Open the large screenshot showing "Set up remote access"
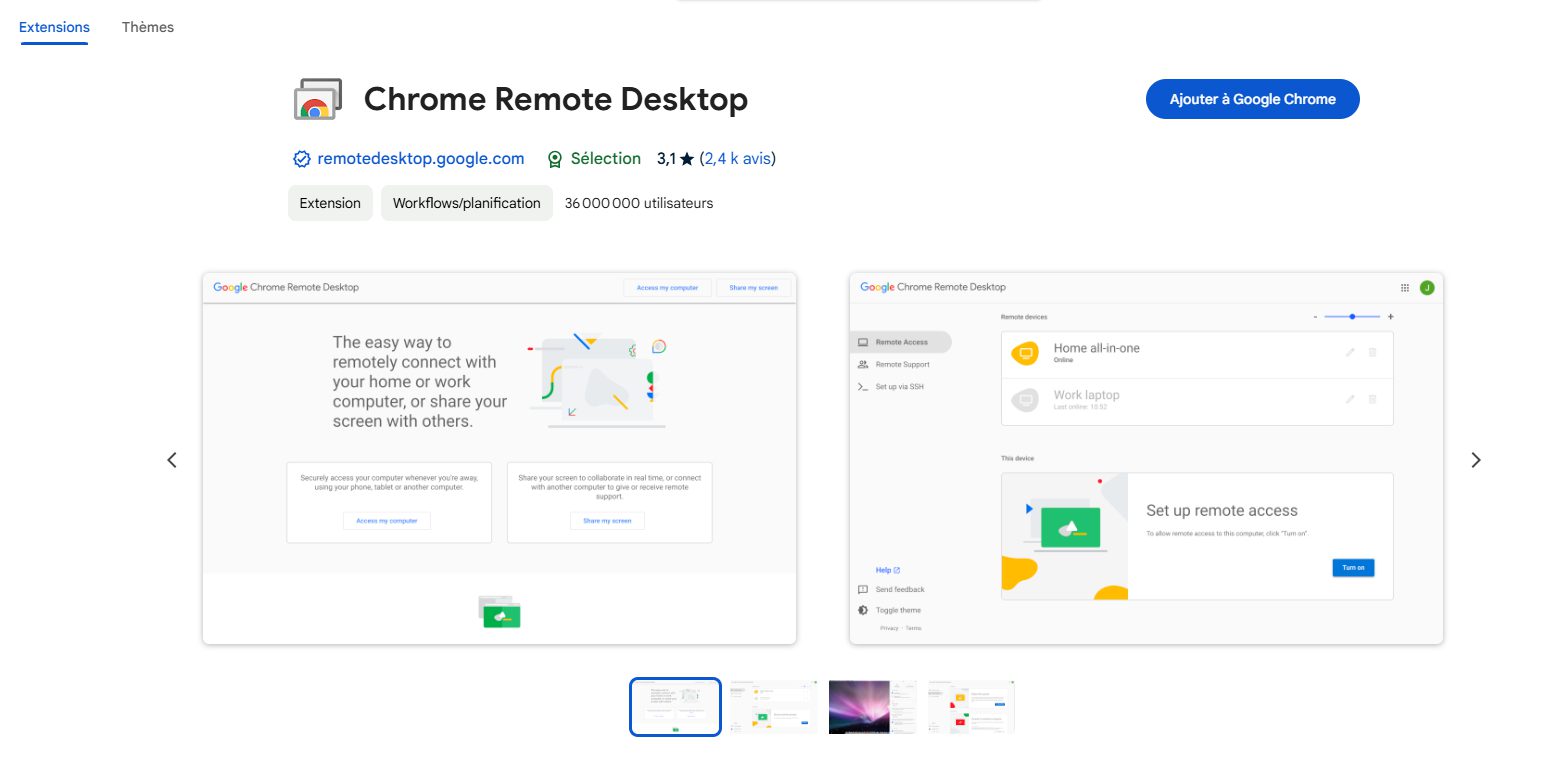 click(x=1146, y=458)
